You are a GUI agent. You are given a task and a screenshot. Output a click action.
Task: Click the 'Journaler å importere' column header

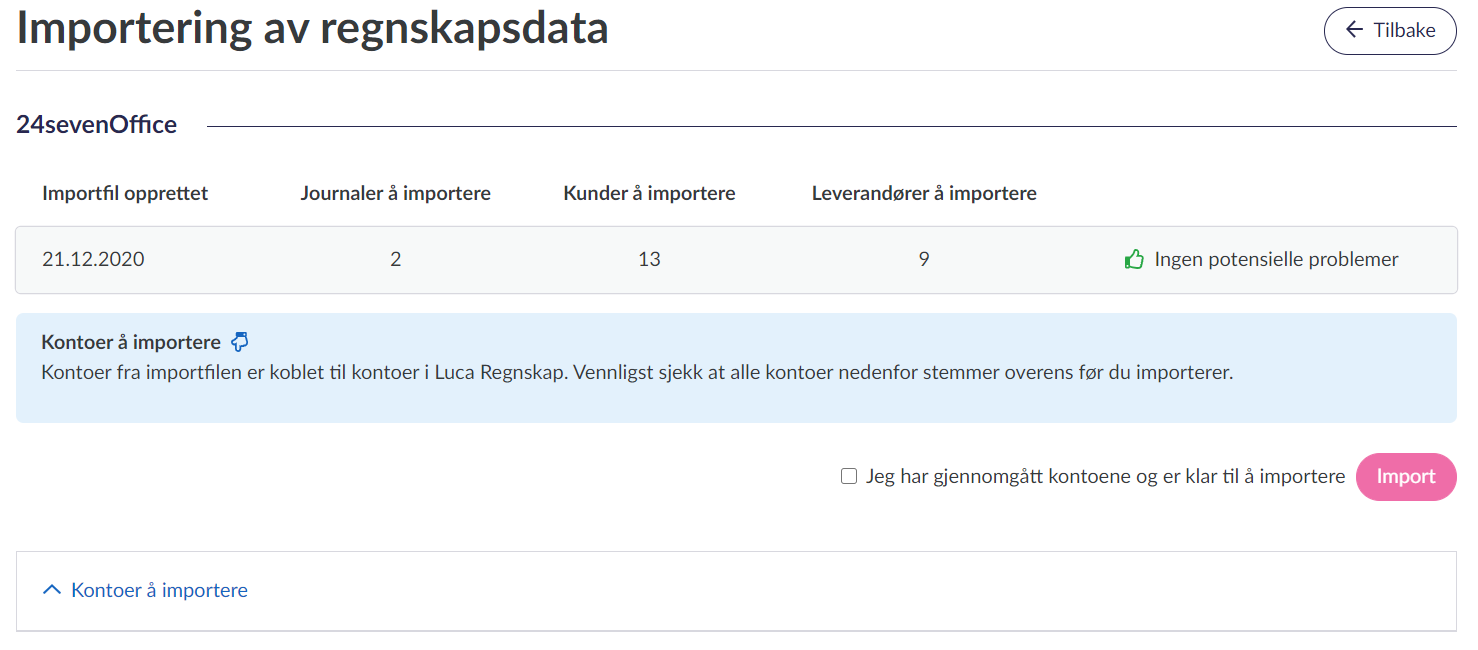point(395,193)
